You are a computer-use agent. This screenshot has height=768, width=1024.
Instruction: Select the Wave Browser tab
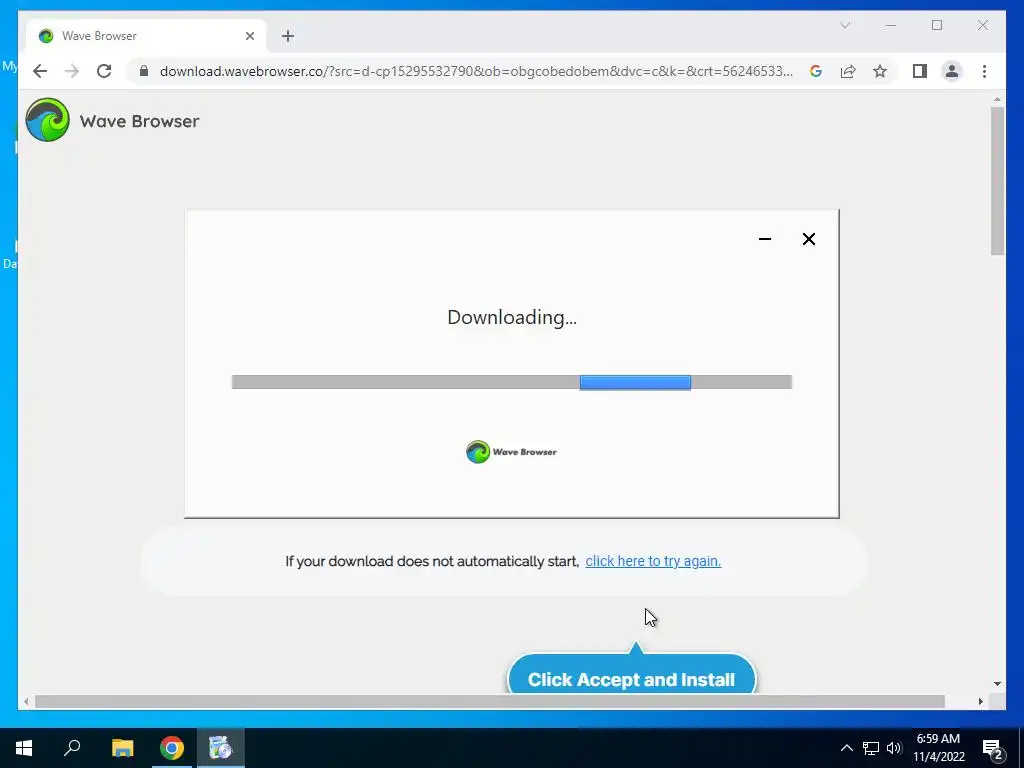[x=146, y=36]
